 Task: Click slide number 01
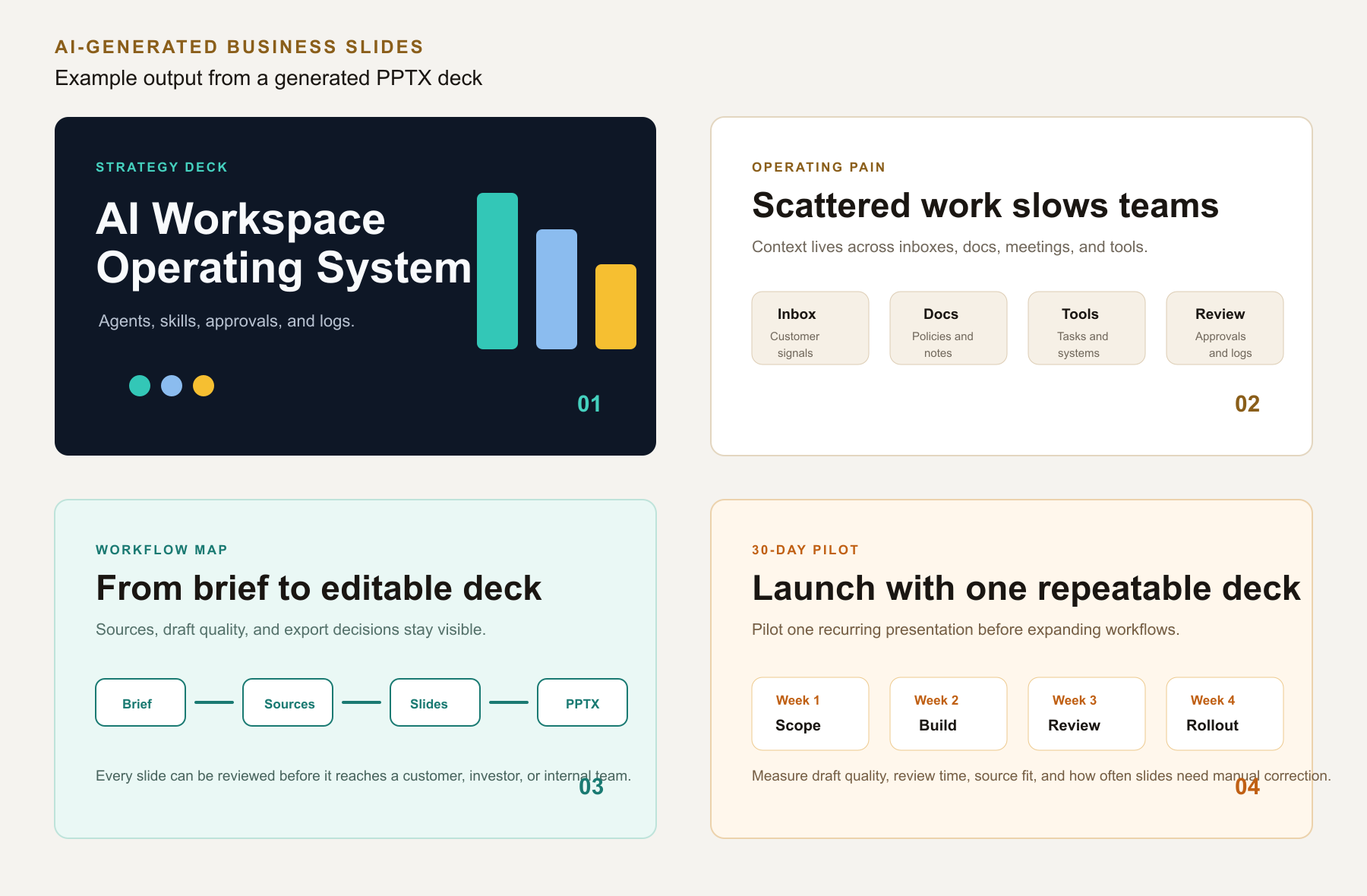coord(589,403)
